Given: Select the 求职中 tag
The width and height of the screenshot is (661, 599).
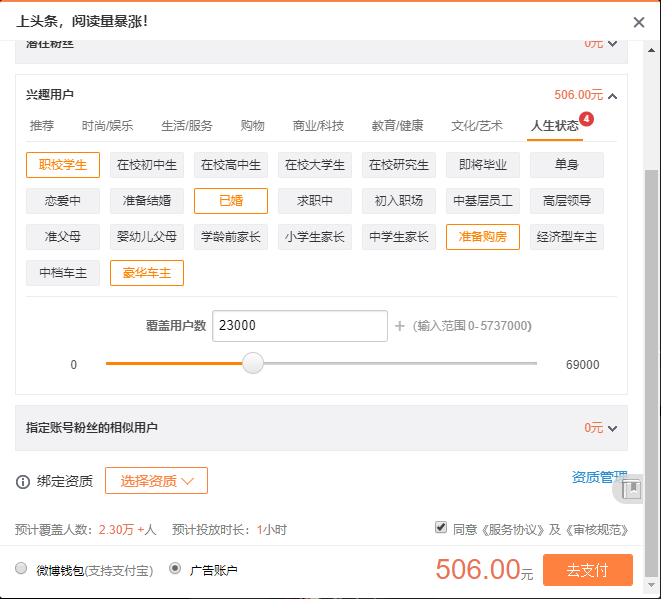Looking at the screenshot, I should pyautogui.click(x=315, y=201).
